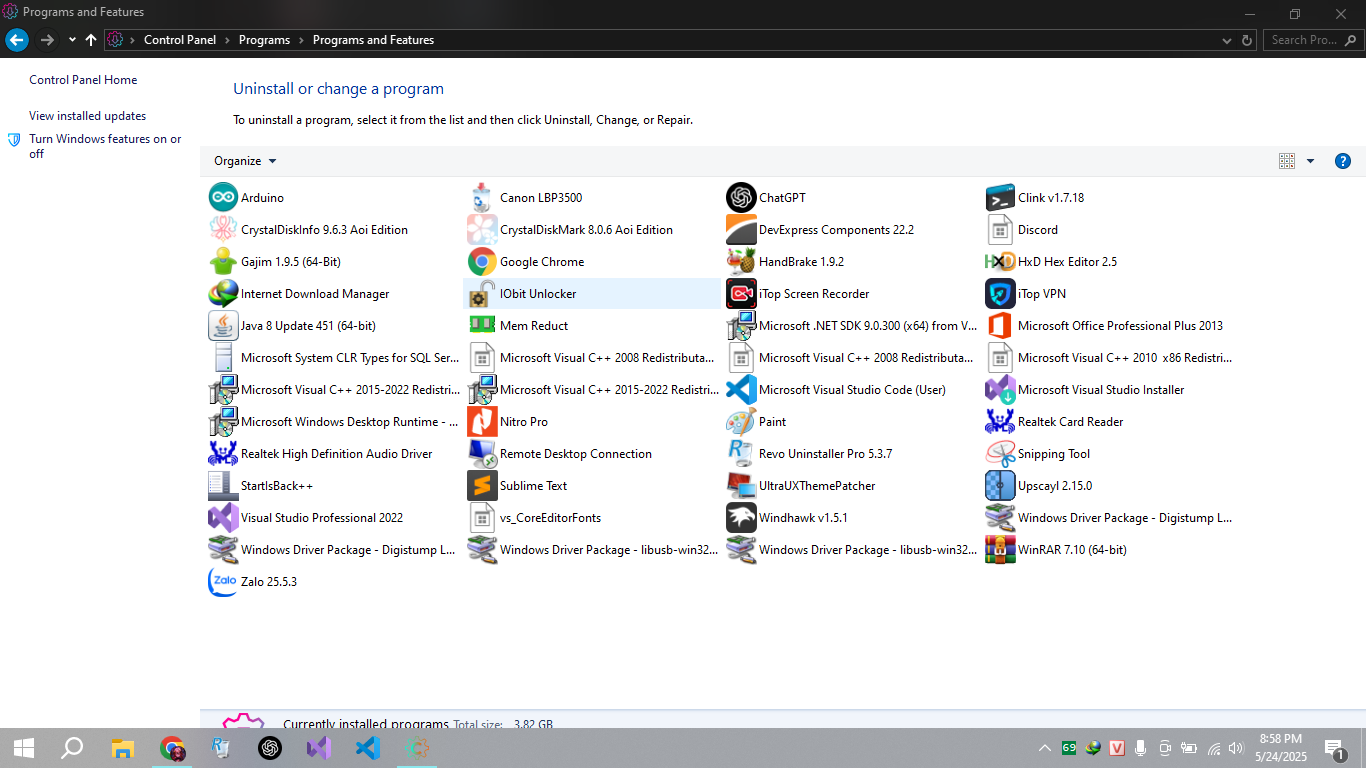The height and width of the screenshot is (768, 1366).
Task: Select the Java 8 Update 451 icon
Action: [223, 325]
